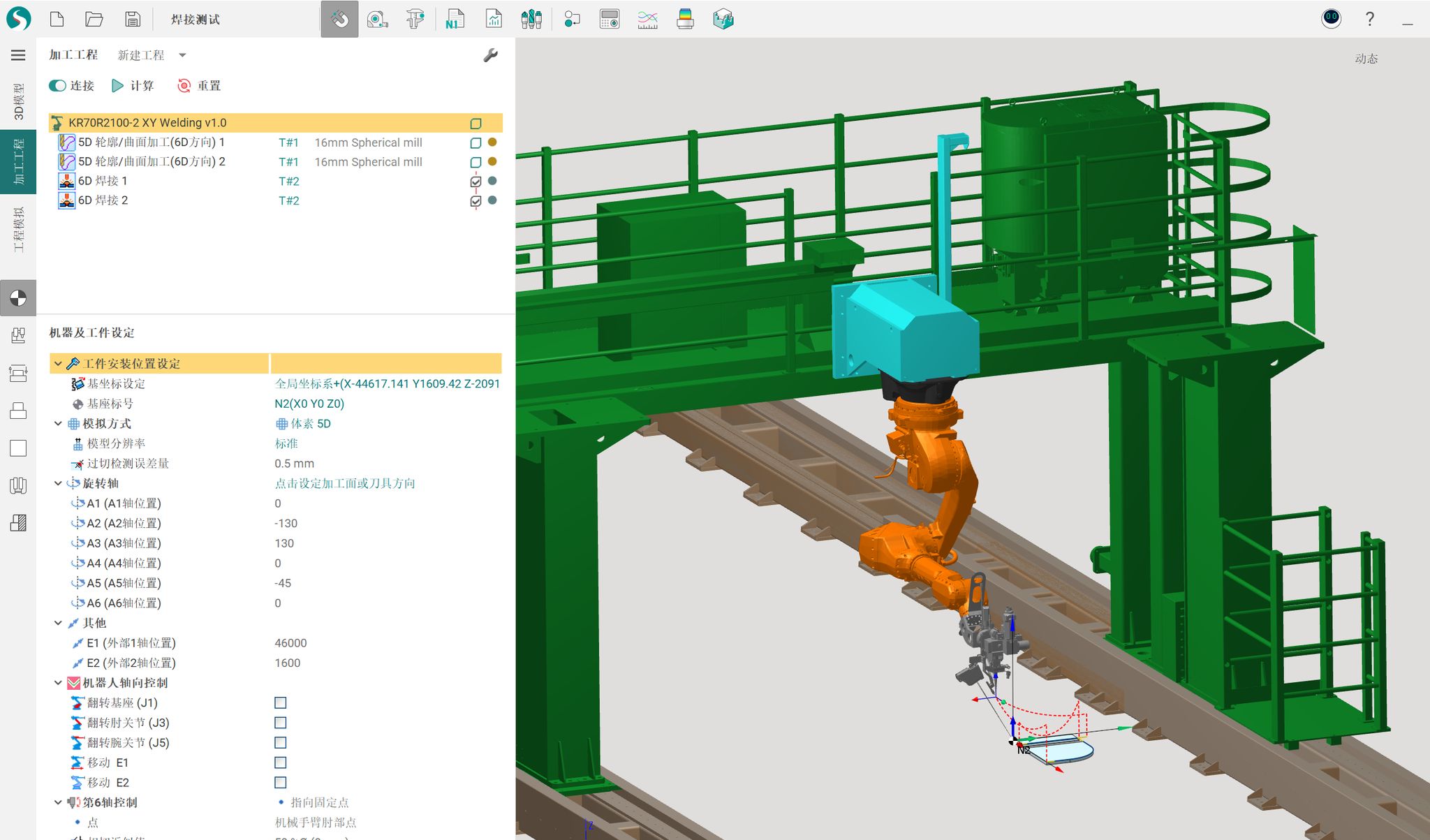
Task: Click the 体素 5D simulation mode value
Action: pos(303,424)
